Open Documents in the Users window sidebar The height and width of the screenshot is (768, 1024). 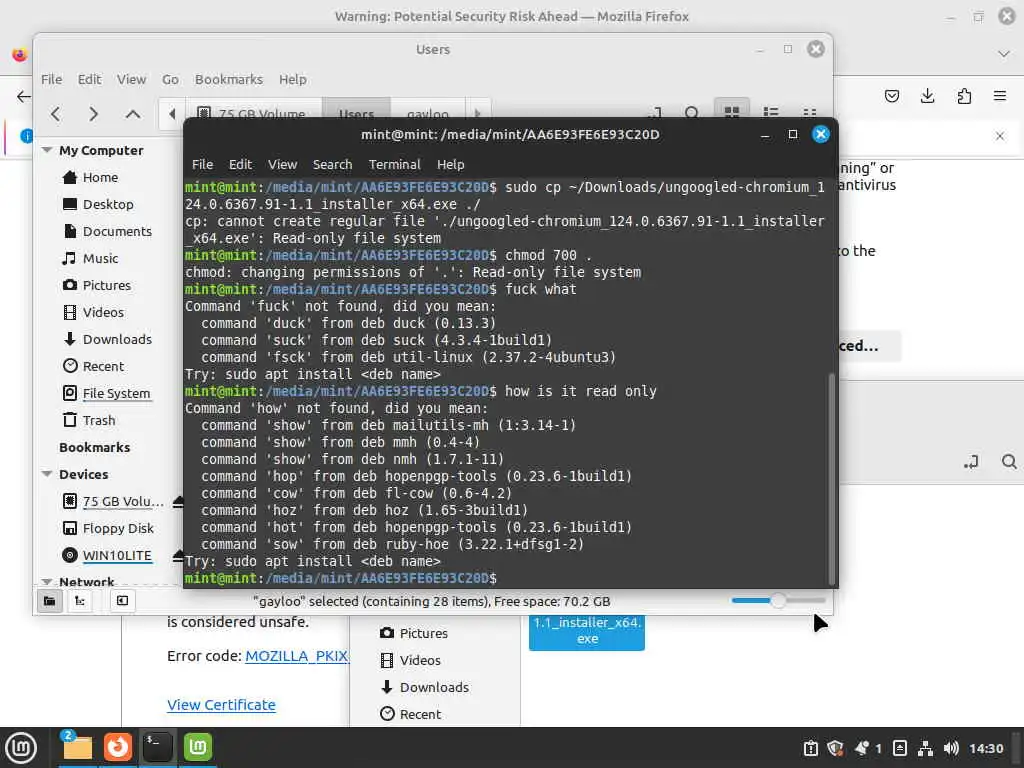tap(117, 231)
